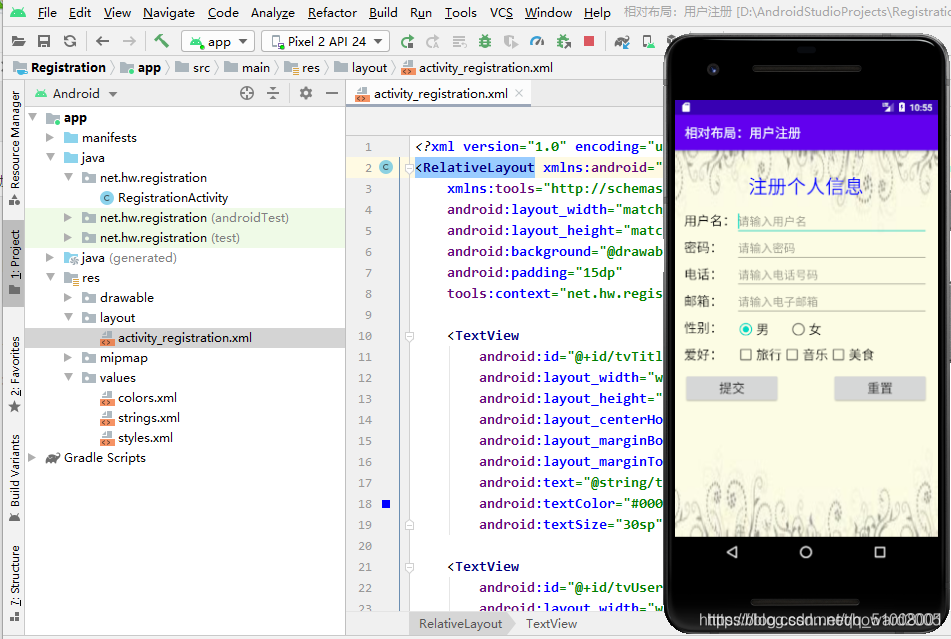
Task: Click the Run with Coverage icon
Action: click(511, 41)
